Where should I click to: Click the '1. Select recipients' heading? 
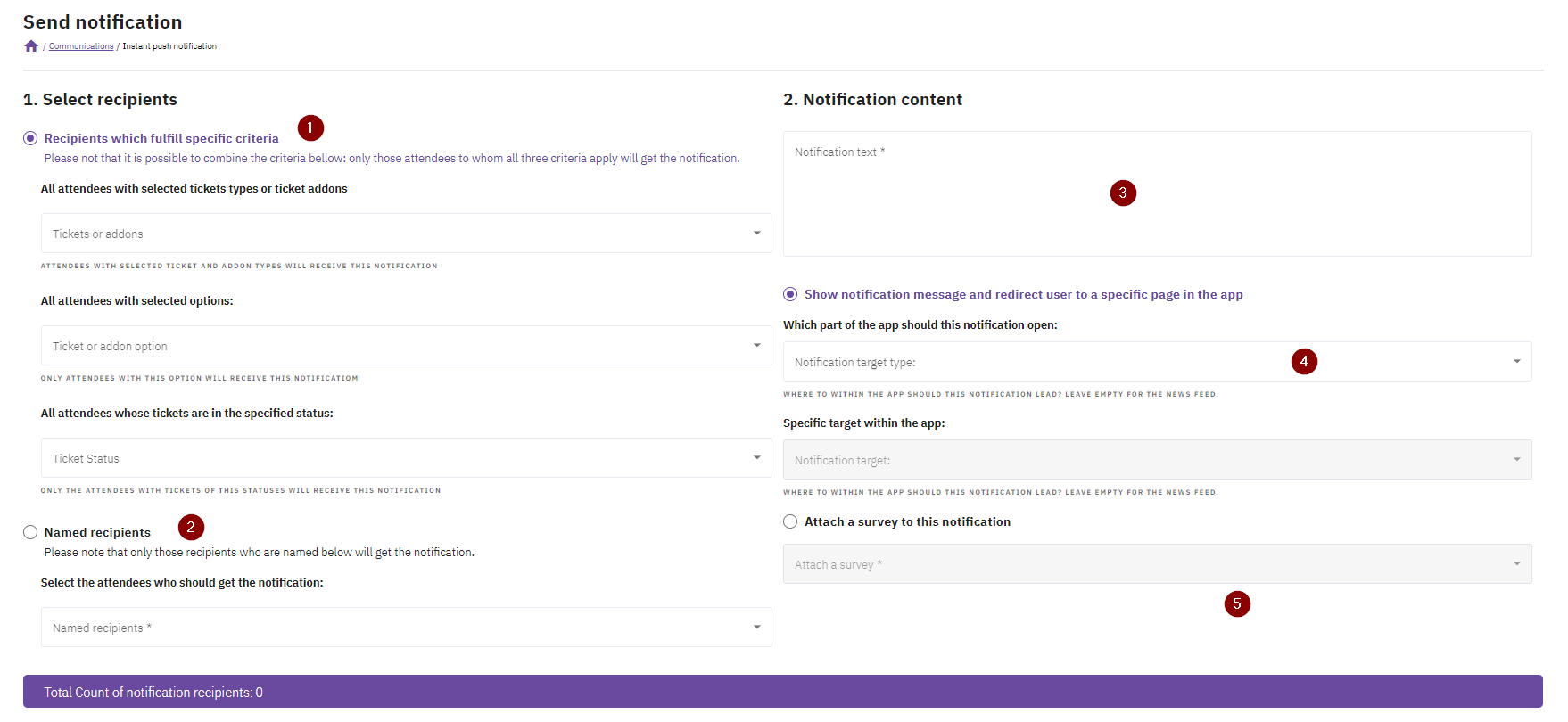pos(100,100)
